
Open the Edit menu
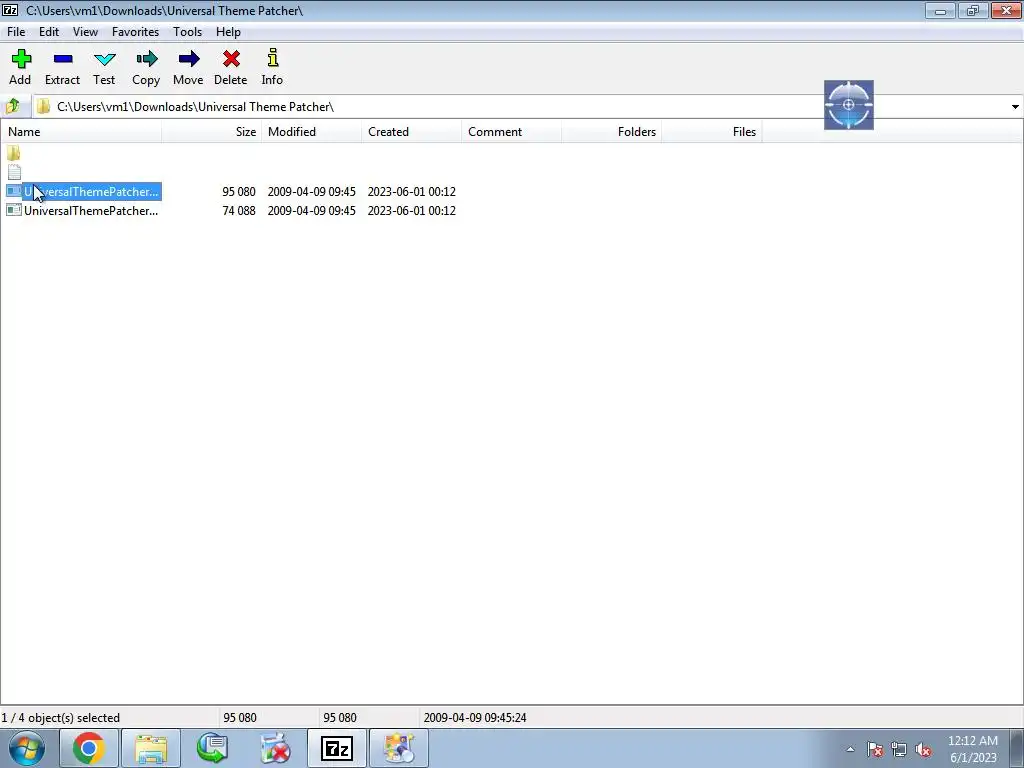pos(48,32)
